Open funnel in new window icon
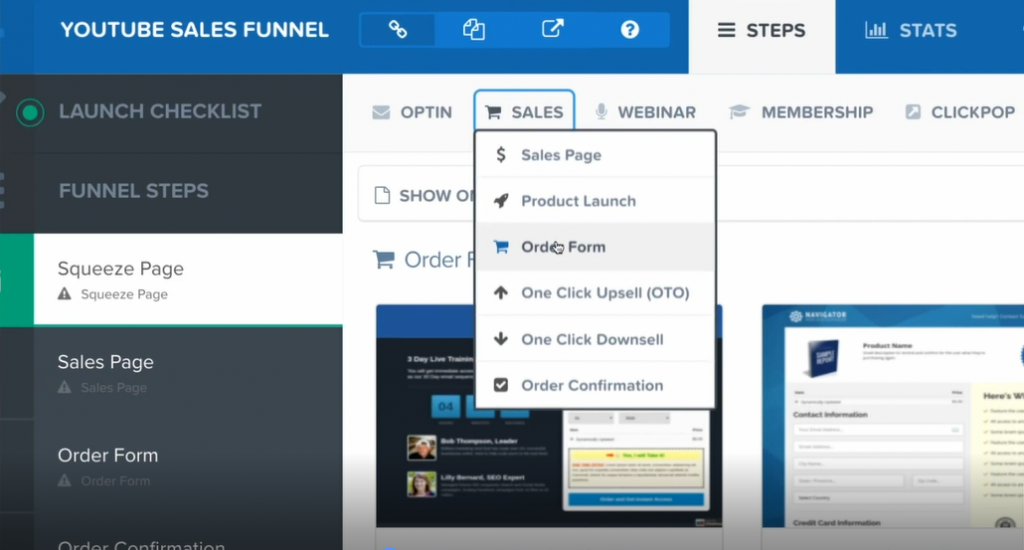Viewport: 1024px width, 550px height. pos(552,29)
